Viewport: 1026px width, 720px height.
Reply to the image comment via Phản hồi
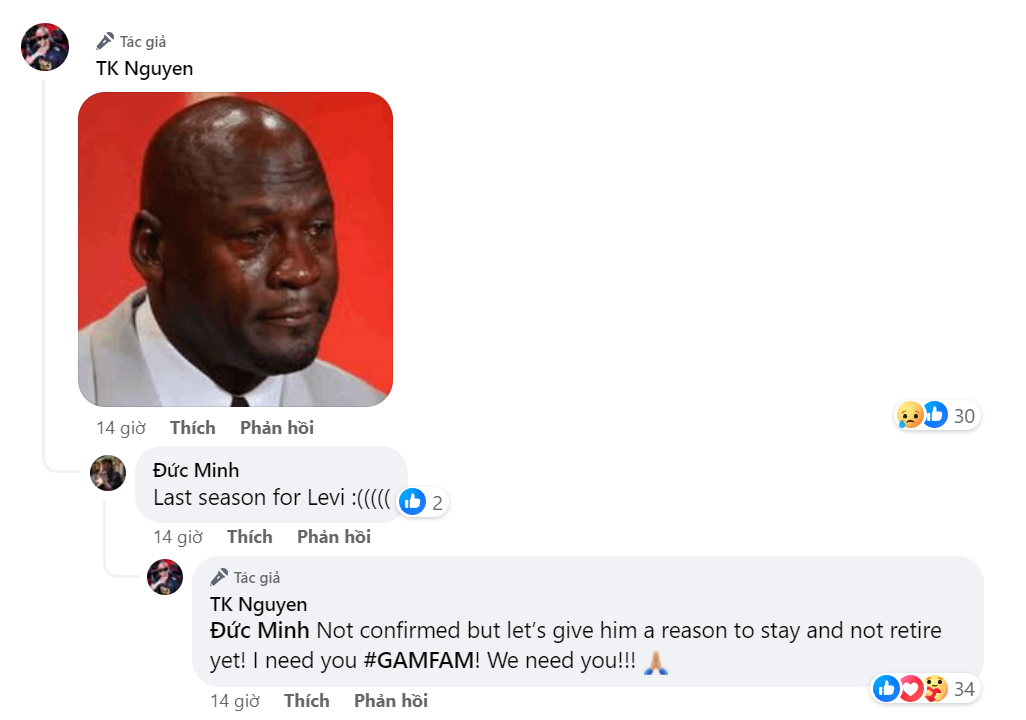[x=276, y=428]
